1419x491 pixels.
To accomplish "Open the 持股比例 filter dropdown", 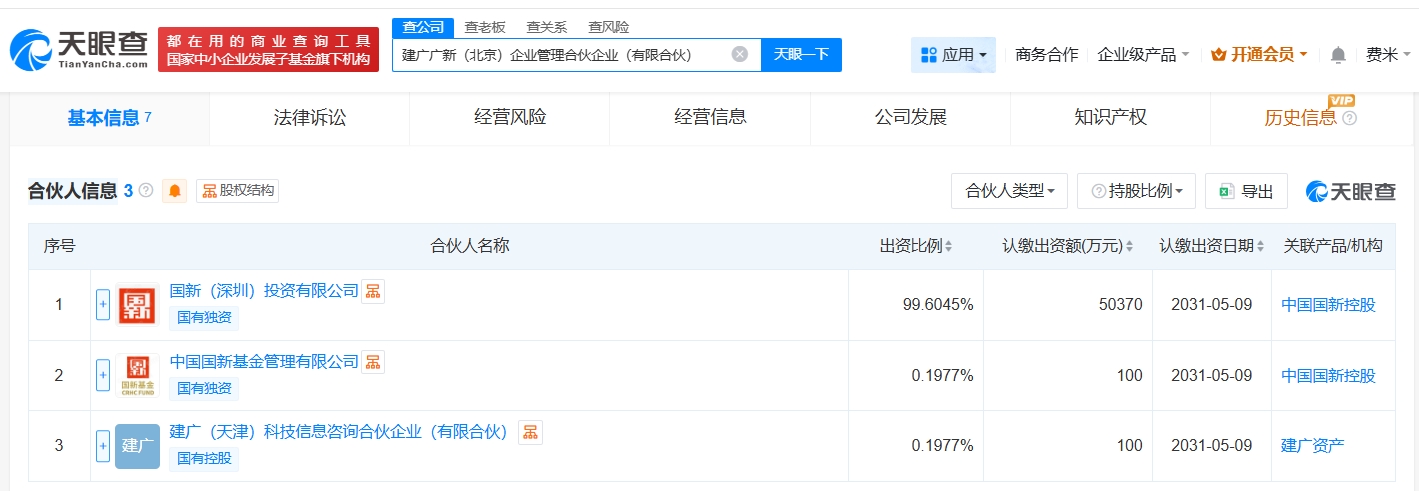I will [x=1137, y=191].
